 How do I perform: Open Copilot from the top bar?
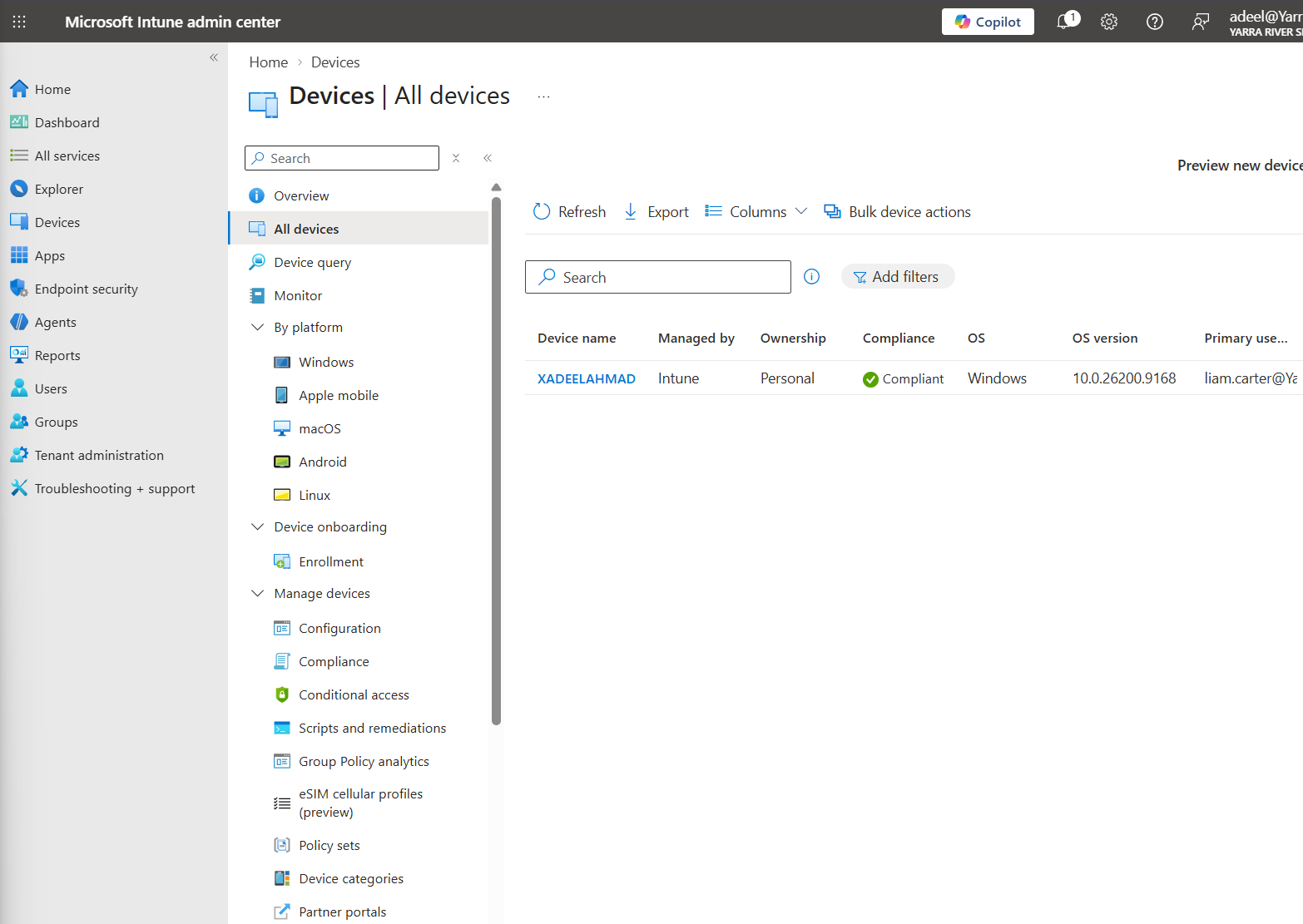(988, 22)
